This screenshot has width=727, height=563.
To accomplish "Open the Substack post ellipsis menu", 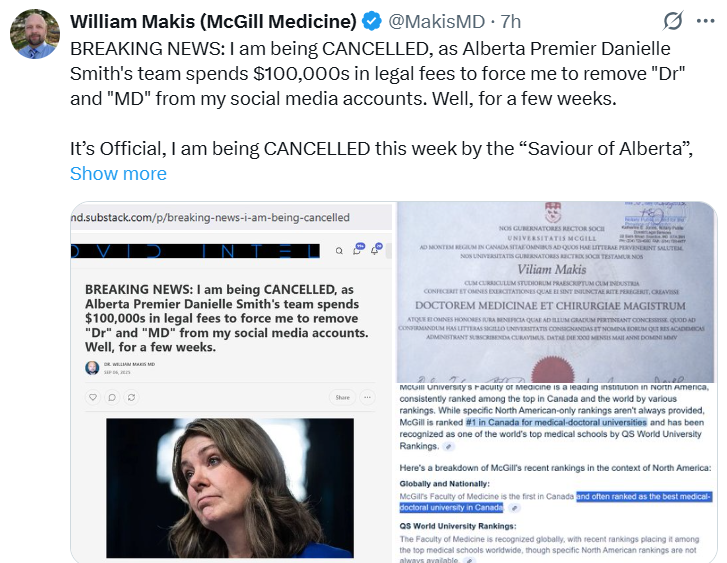I will [372, 397].
